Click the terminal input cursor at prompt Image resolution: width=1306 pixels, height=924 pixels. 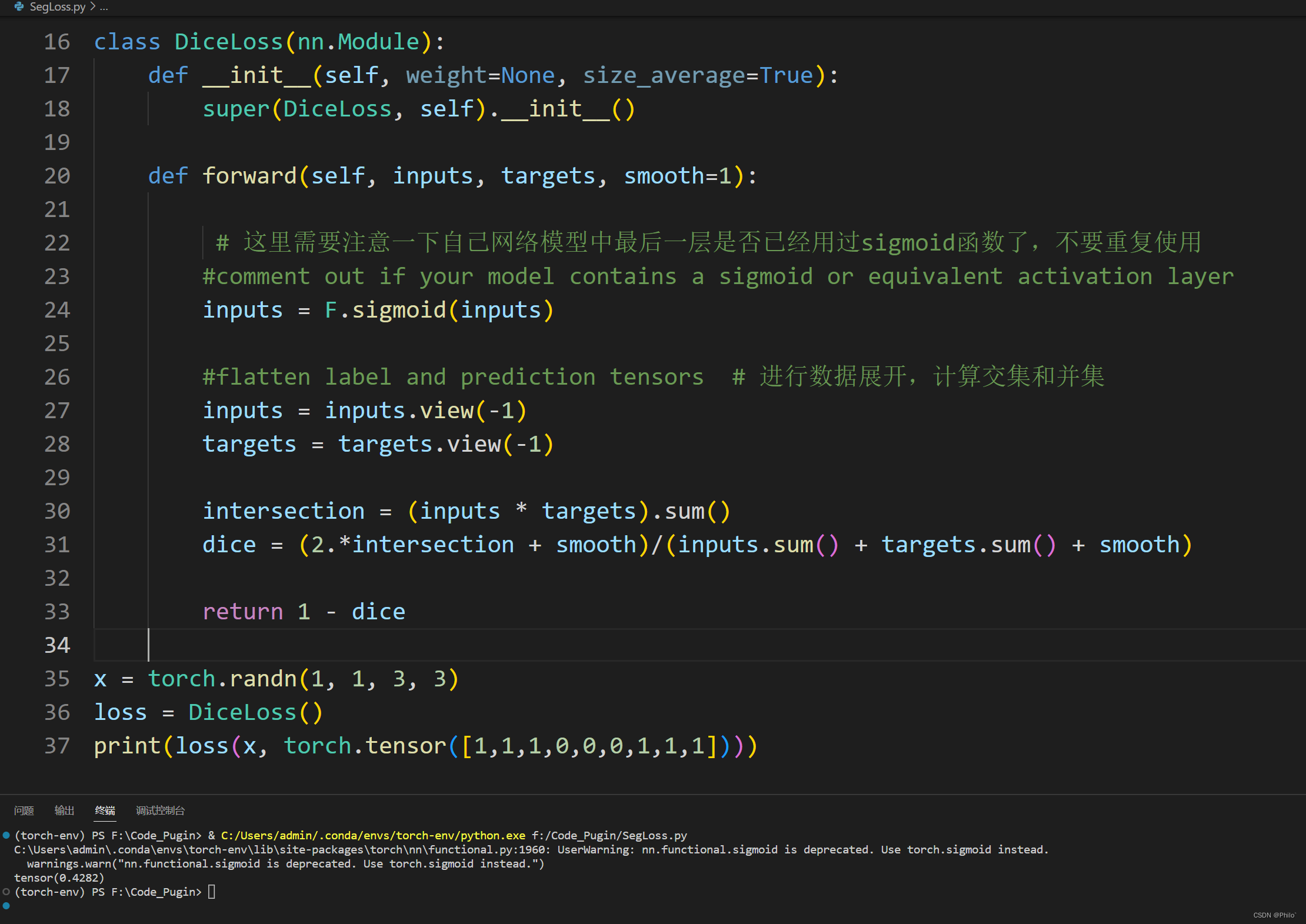point(212,892)
